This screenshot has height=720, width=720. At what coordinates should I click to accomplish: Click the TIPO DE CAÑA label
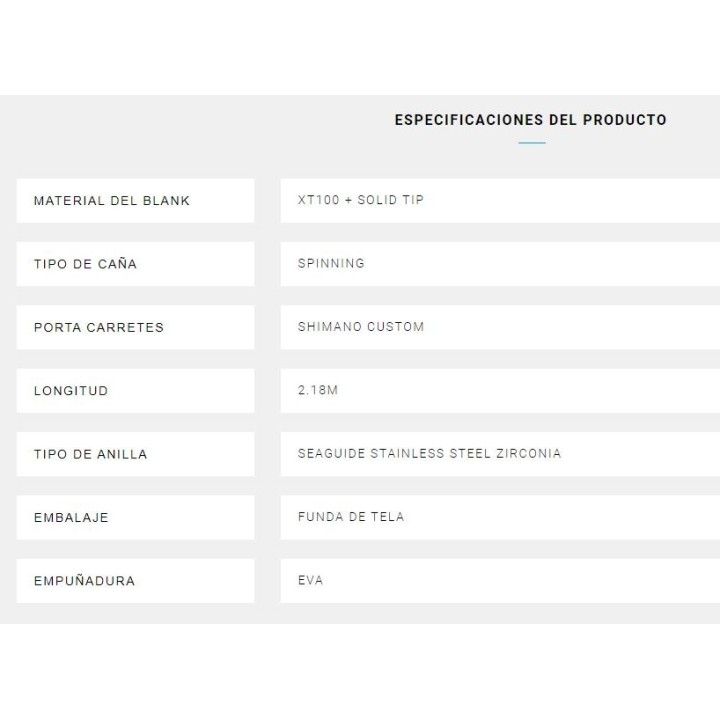(86, 264)
